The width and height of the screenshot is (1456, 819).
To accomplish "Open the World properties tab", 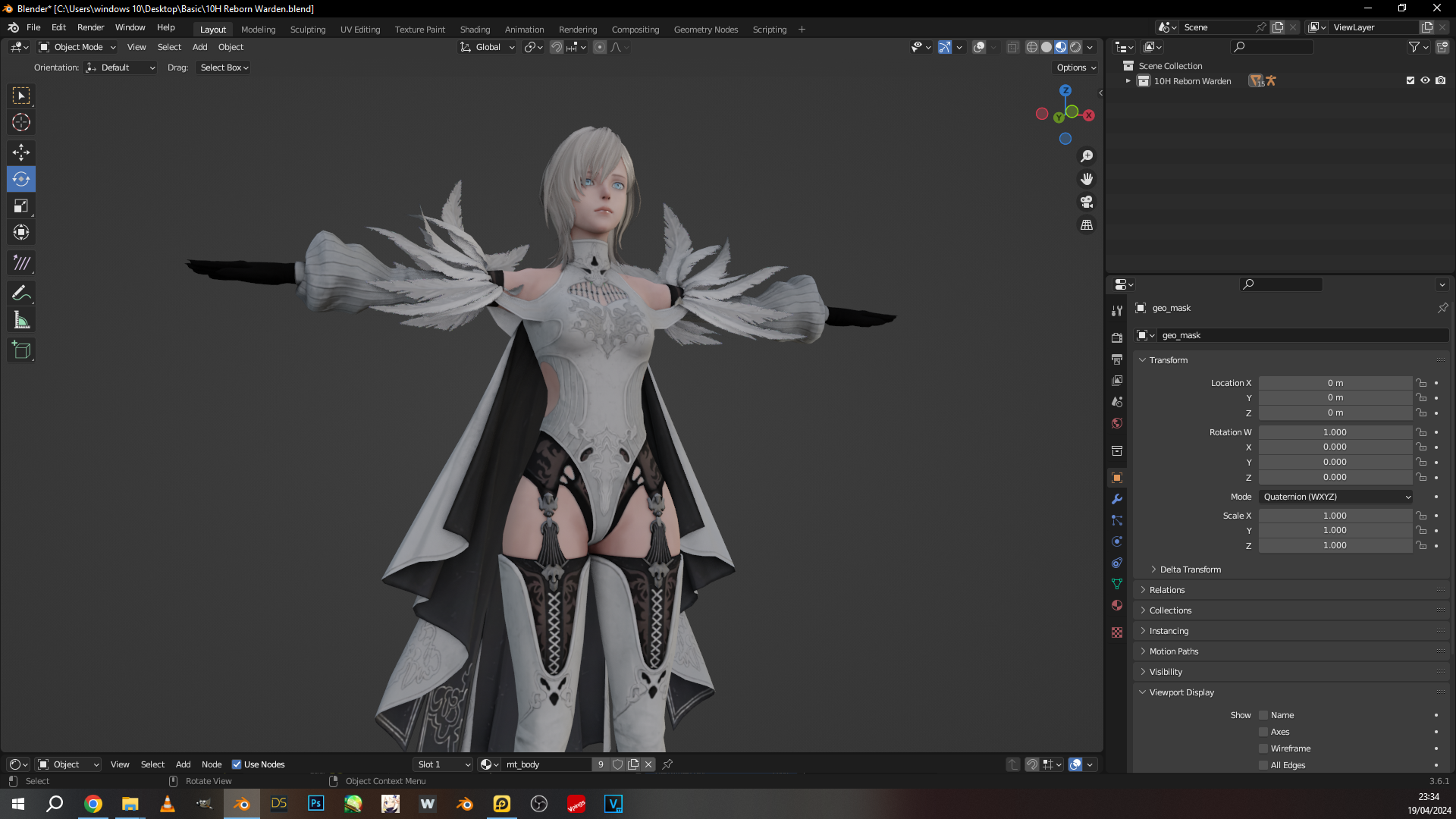I will click(1117, 423).
